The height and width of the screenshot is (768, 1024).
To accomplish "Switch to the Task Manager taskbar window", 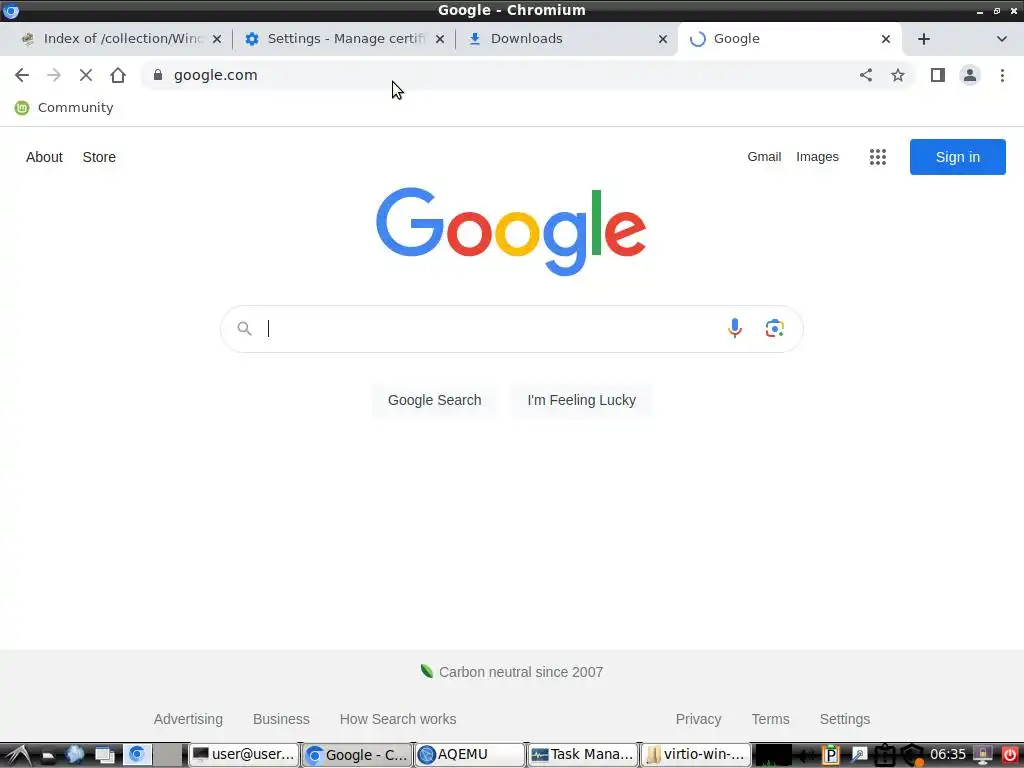I will coord(583,755).
